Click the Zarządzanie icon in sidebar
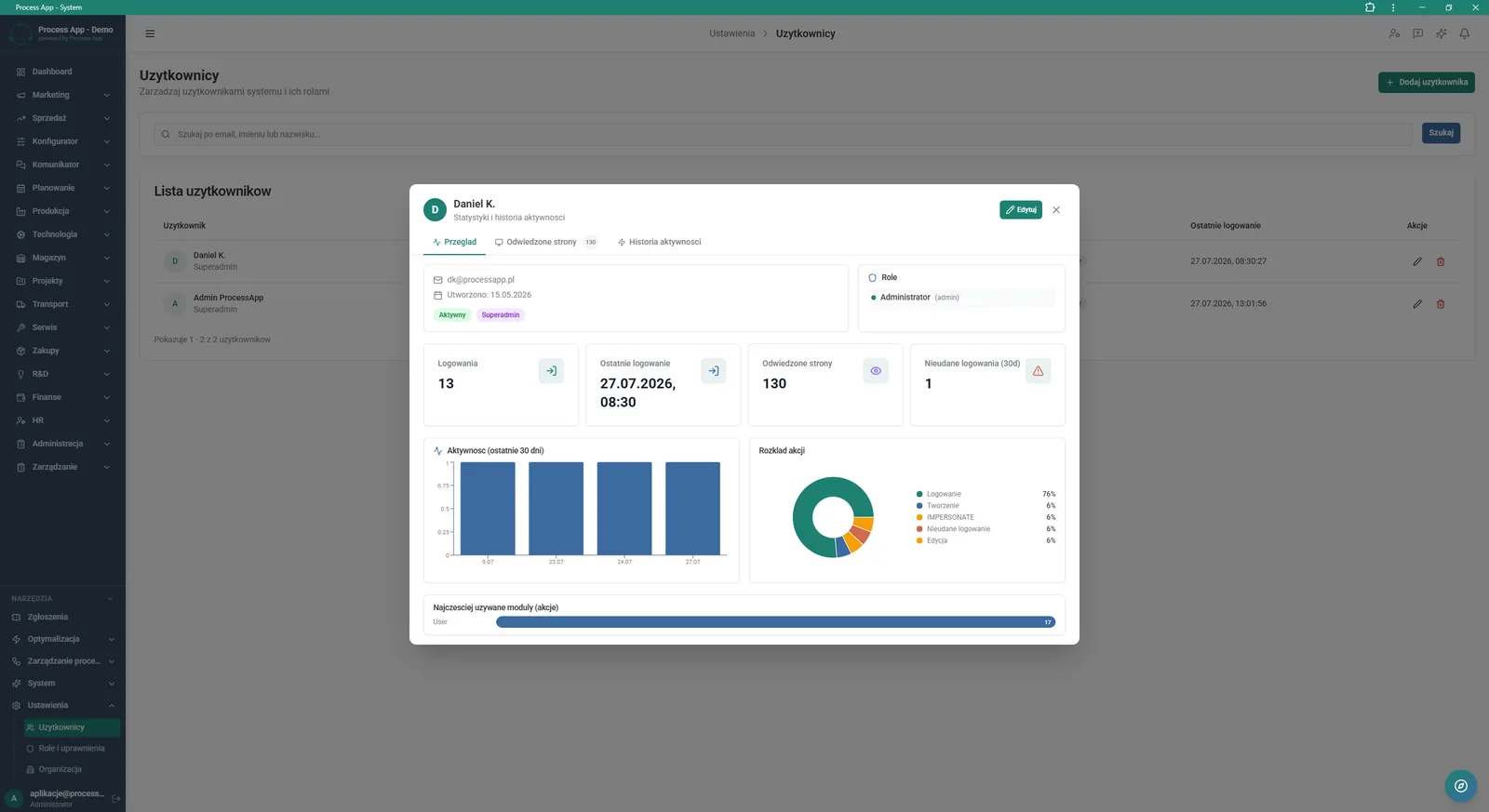The image size is (1489, 812). [20, 467]
